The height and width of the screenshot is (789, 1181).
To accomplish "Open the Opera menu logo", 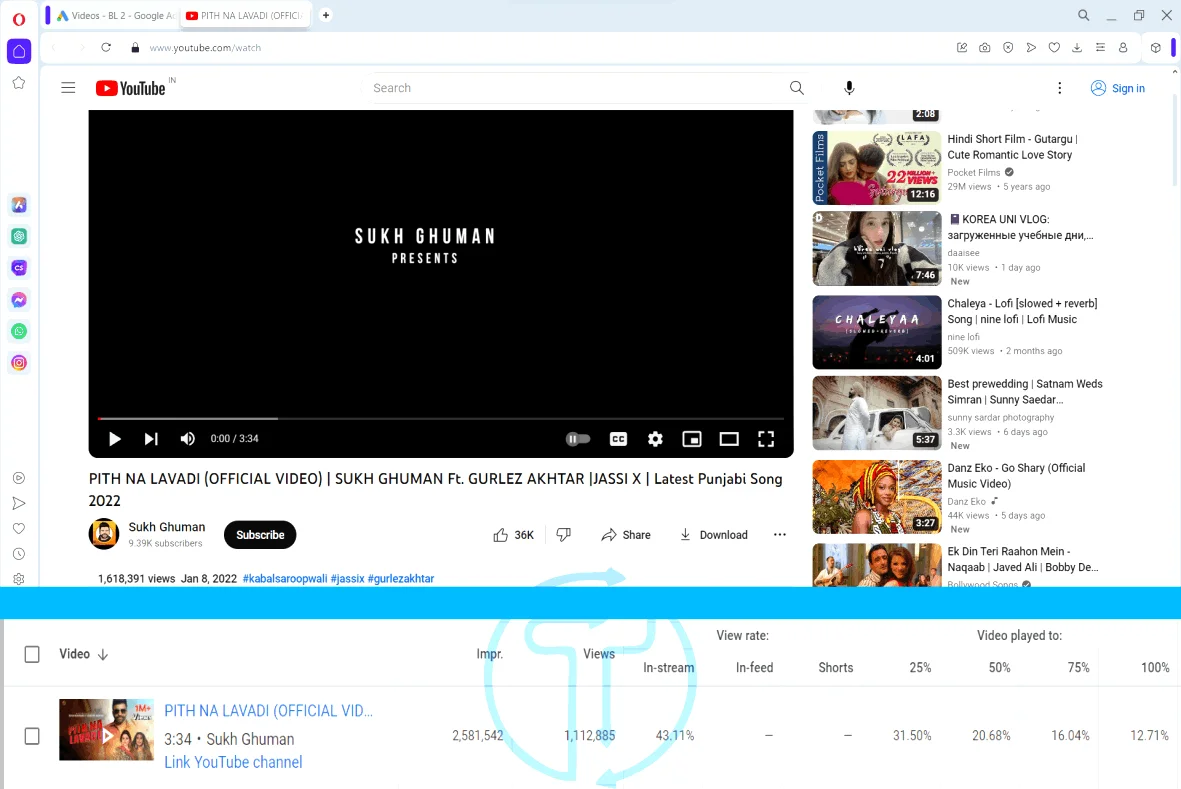I will [x=19, y=19].
